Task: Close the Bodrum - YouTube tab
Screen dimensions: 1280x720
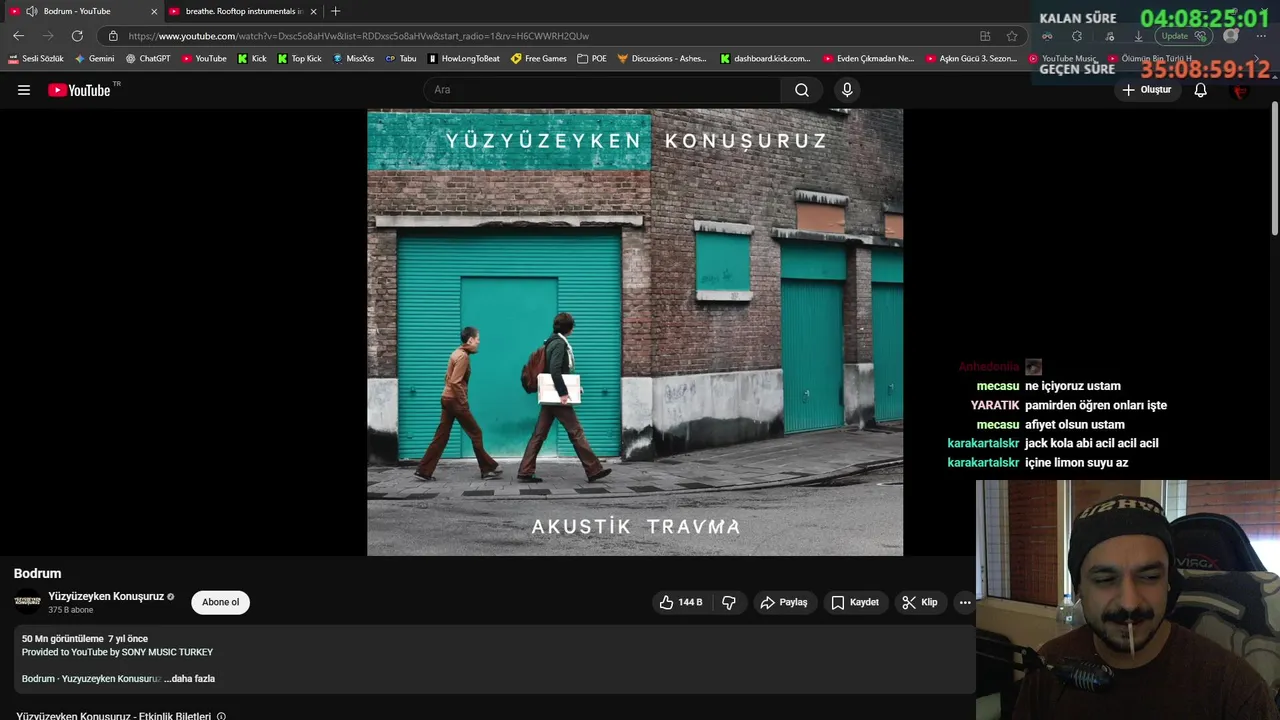Action: tap(154, 11)
